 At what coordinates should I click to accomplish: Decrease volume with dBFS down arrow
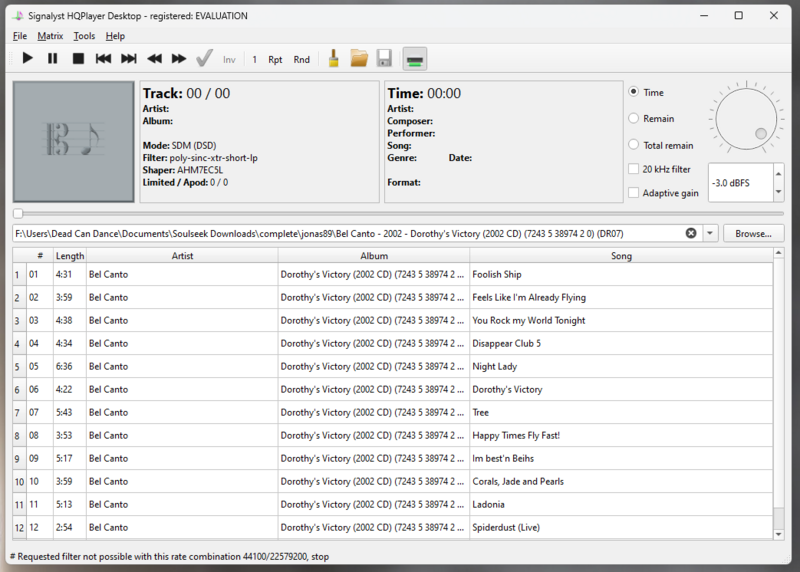coord(776,190)
